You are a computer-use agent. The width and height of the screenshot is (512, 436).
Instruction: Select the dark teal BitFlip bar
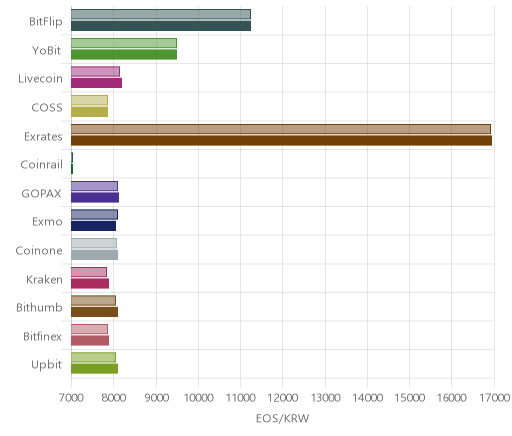click(x=161, y=26)
